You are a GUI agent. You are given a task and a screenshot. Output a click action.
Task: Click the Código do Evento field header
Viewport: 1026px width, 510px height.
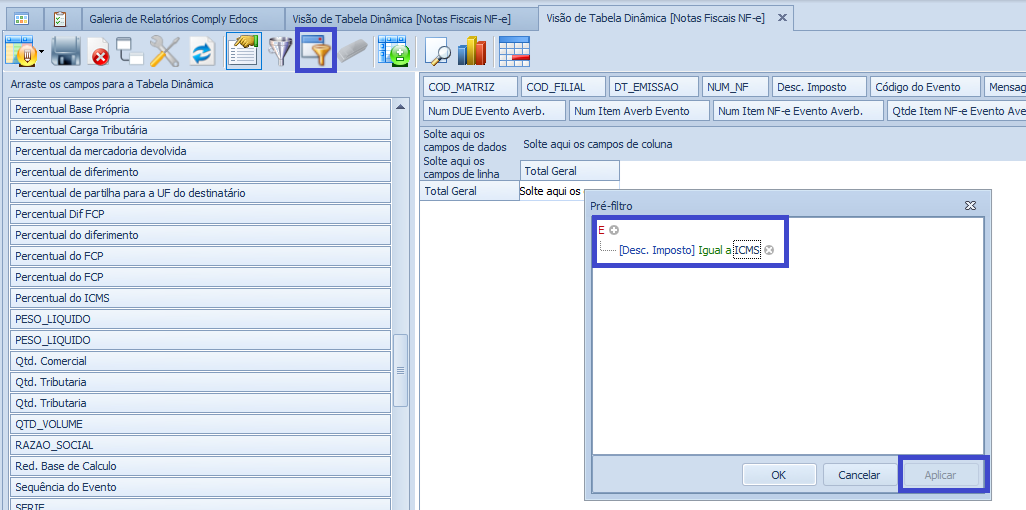(x=925, y=87)
